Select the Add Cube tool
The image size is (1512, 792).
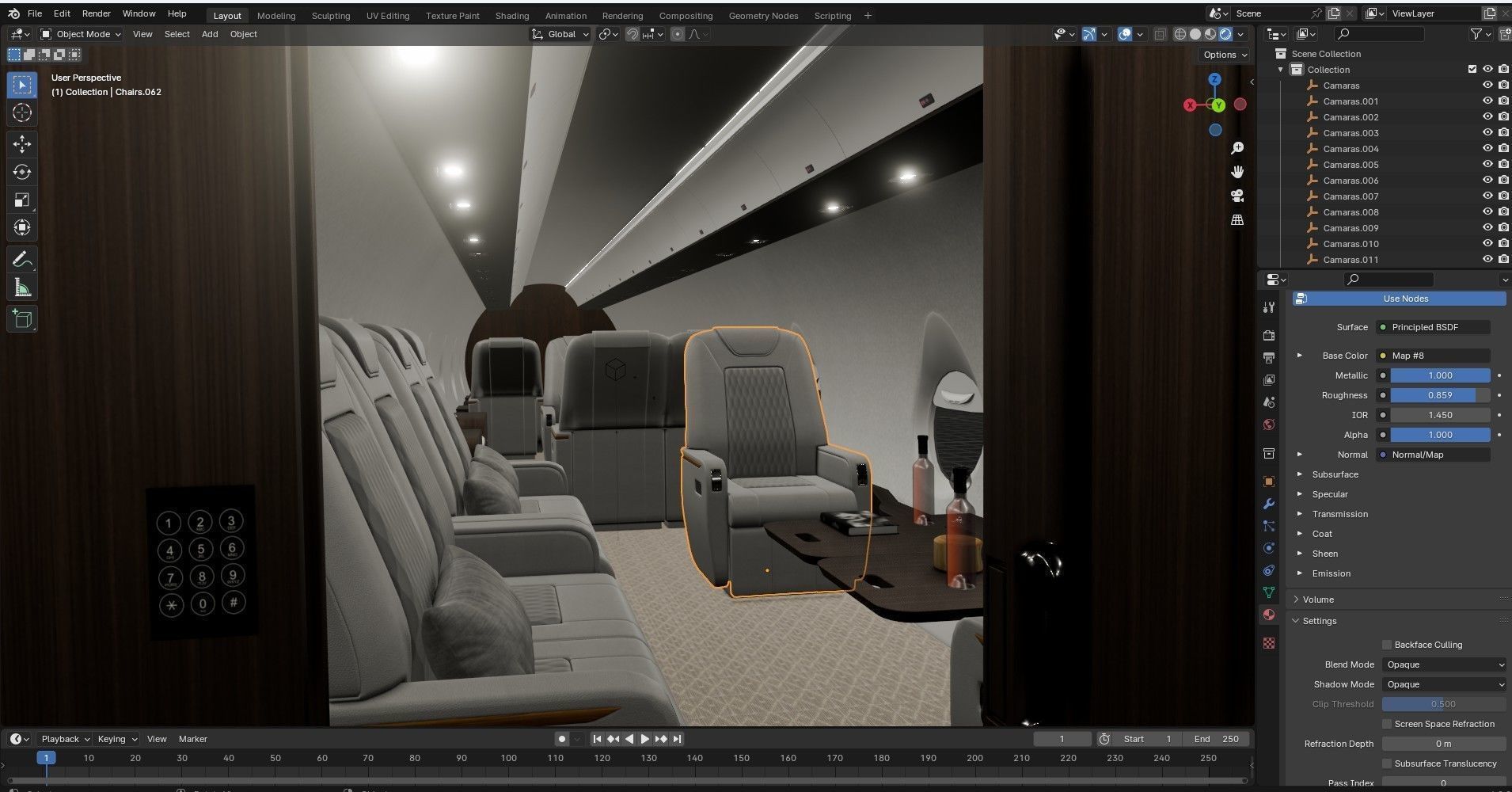pos(22,319)
